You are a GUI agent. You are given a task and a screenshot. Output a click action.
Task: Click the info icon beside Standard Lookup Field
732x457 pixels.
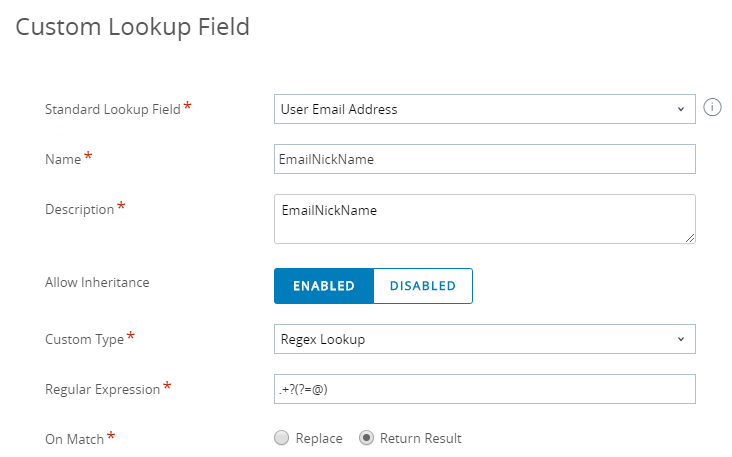coord(712,108)
